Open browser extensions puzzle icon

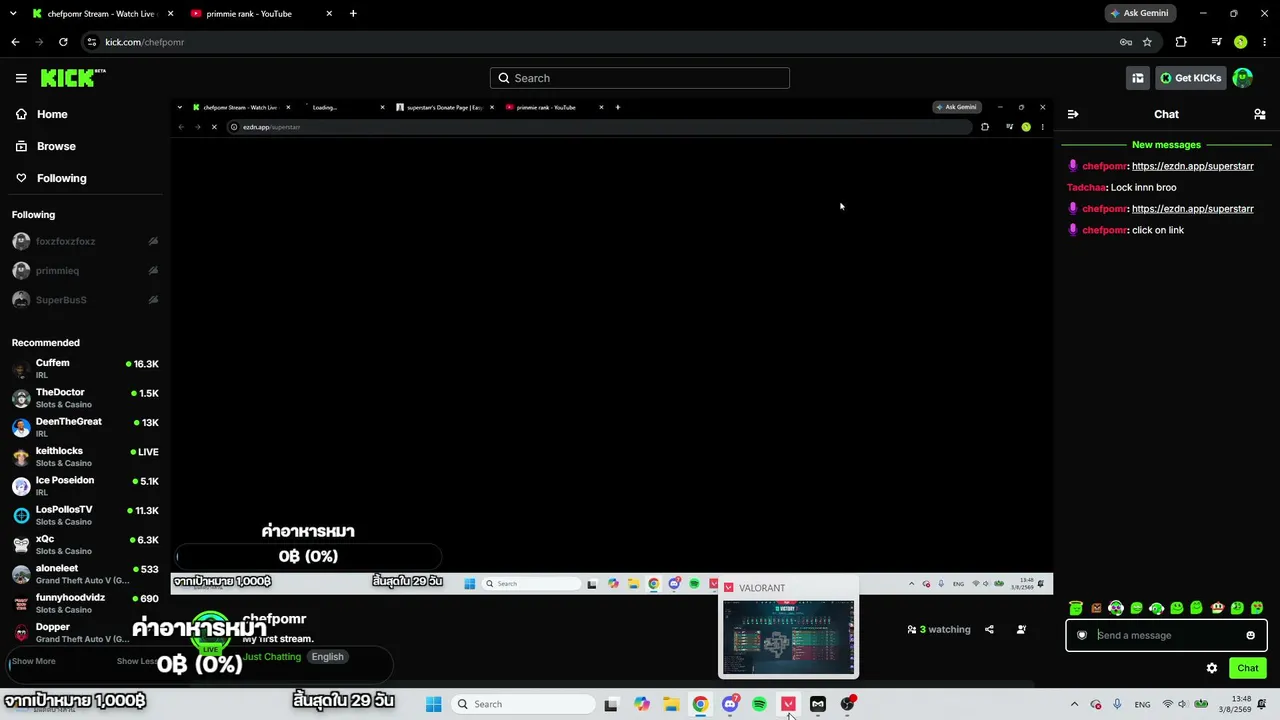click(1181, 42)
